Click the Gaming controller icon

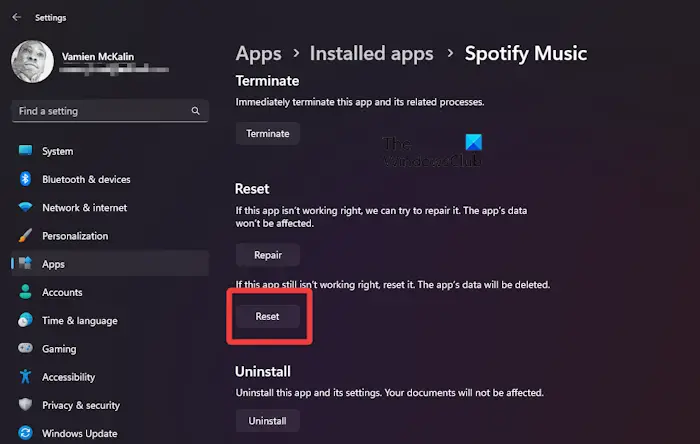[25, 348]
